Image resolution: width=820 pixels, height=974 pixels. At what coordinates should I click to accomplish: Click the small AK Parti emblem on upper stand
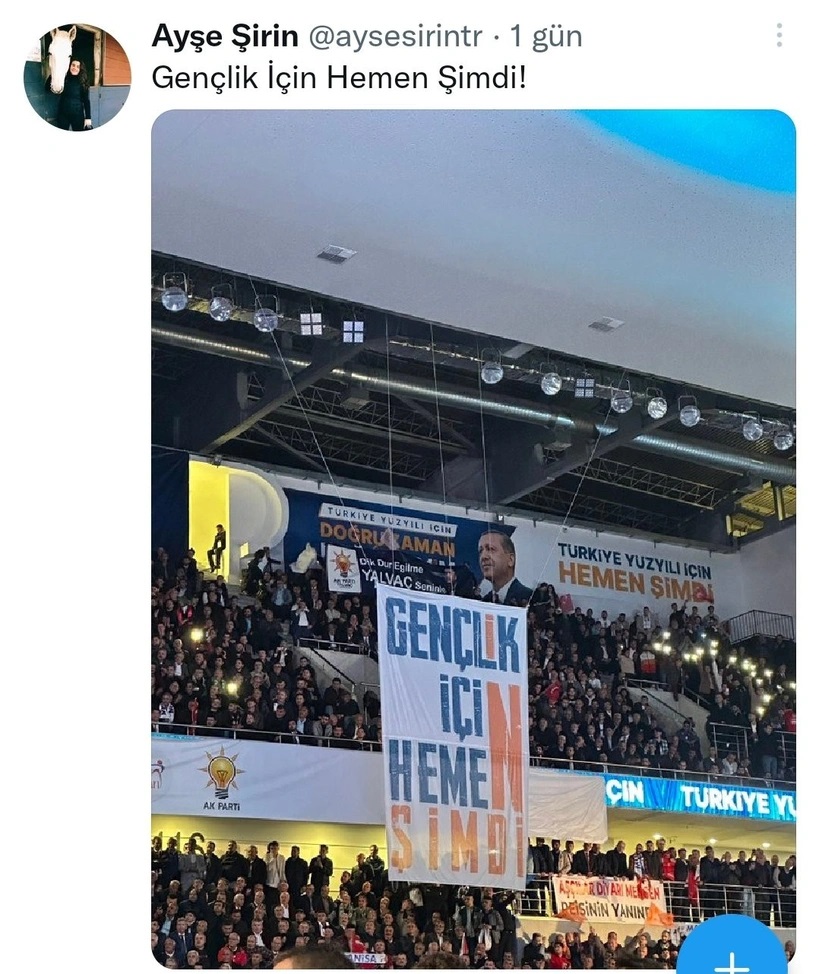344,568
